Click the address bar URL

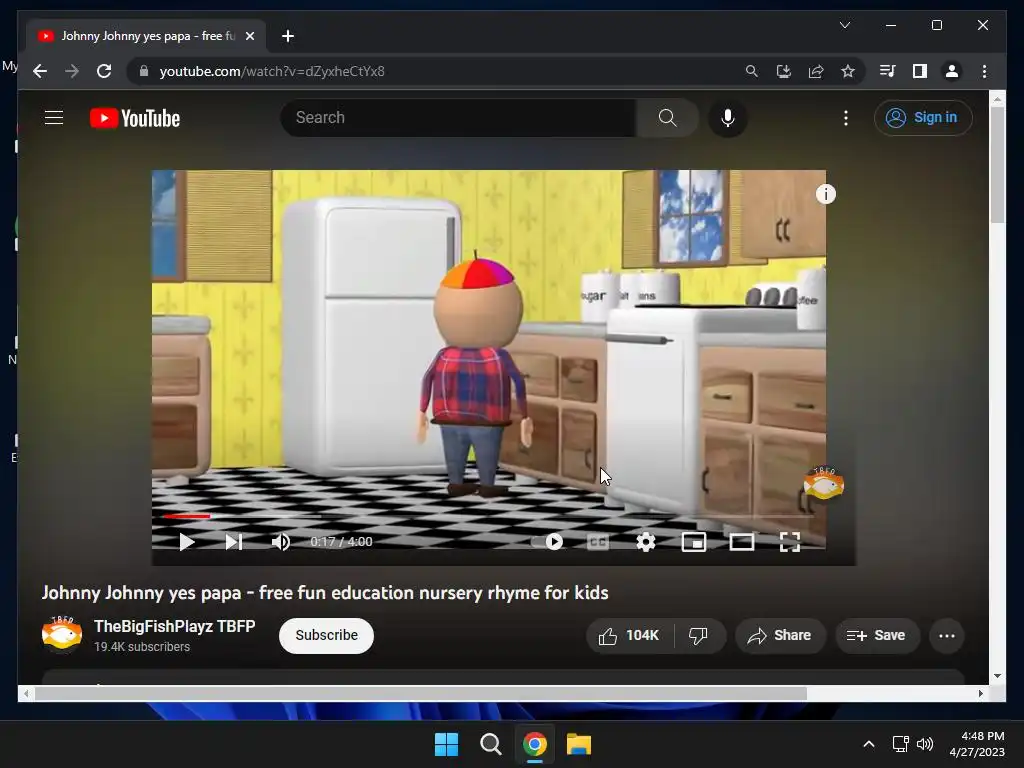(272, 71)
